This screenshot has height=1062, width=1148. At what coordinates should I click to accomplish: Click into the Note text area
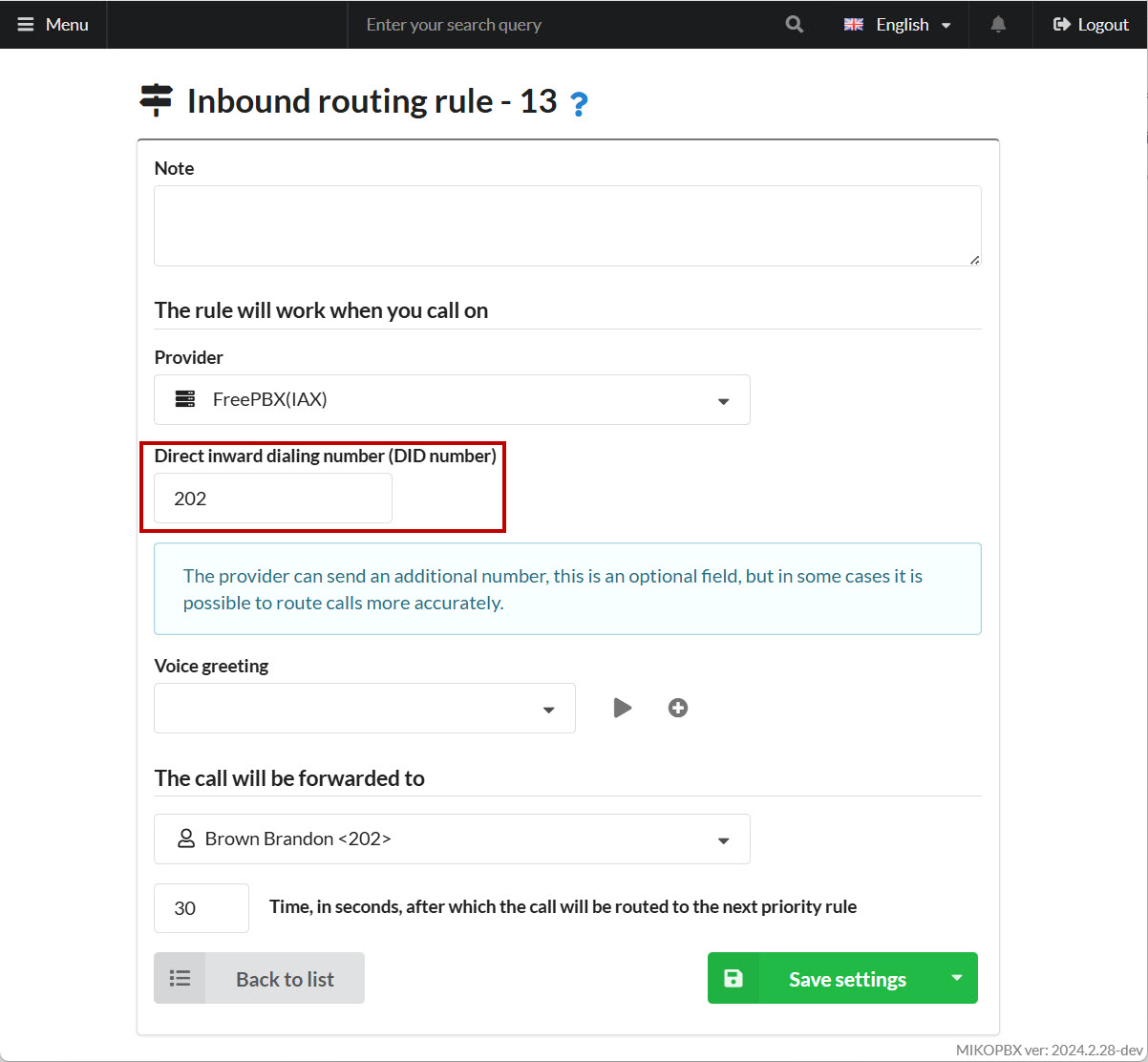pyautogui.click(x=567, y=225)
